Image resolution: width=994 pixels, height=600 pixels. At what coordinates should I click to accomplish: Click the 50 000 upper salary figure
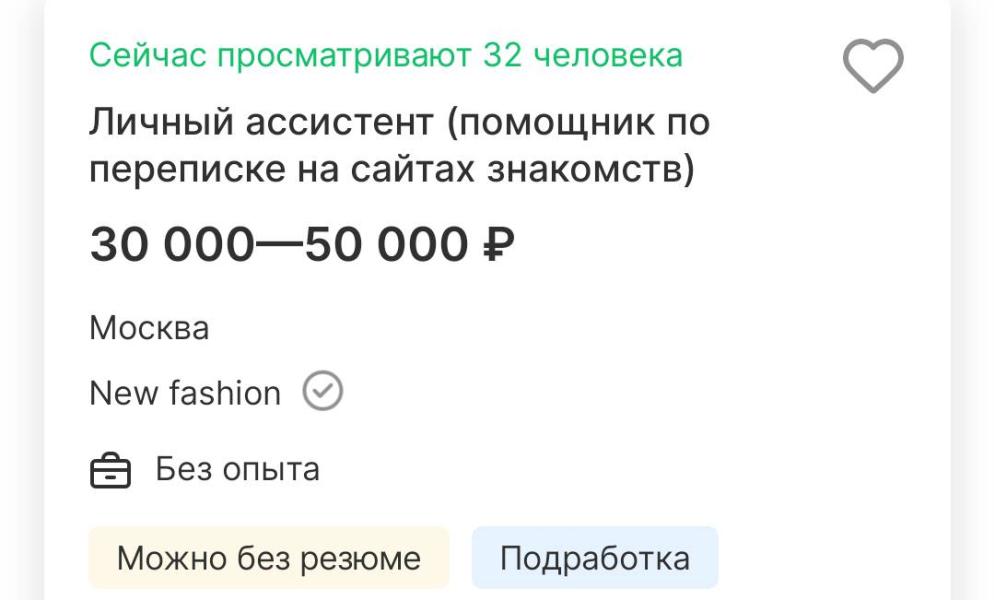click(x=385, y=245)
